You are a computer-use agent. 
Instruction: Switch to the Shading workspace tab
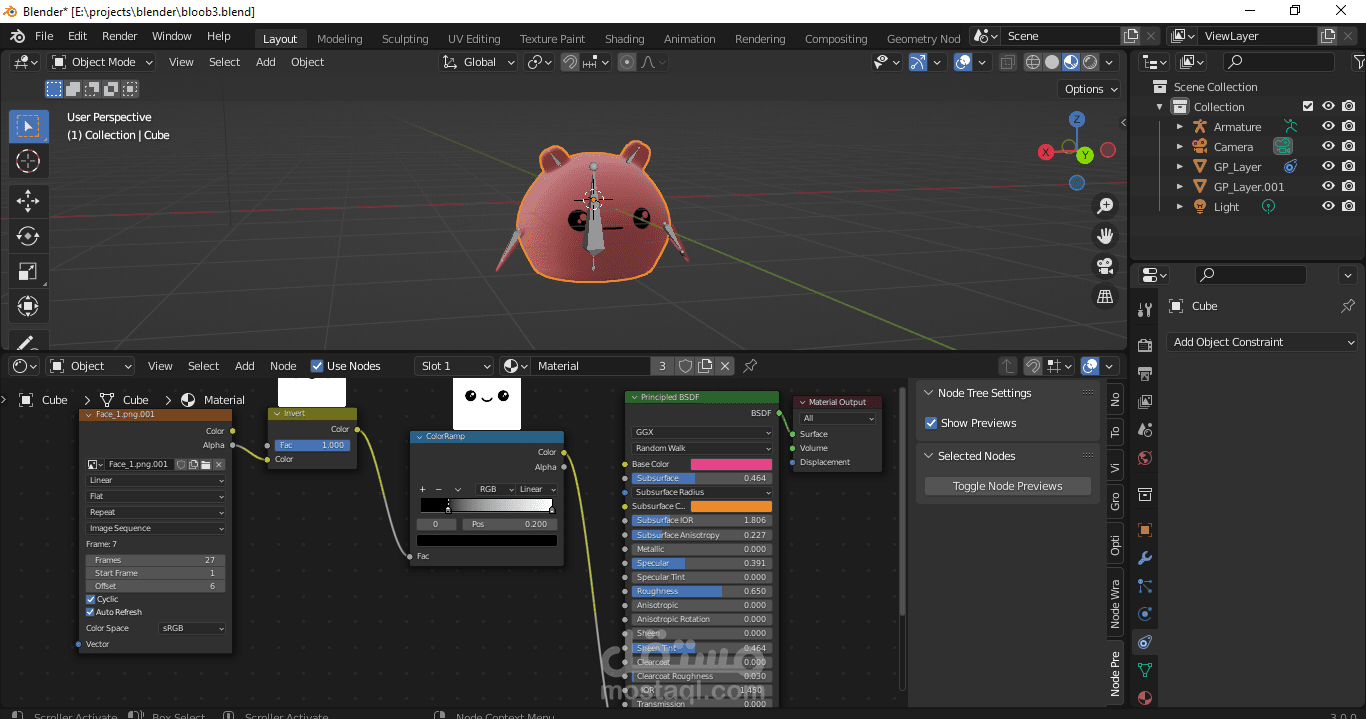pyautogui.click(x=625, y=39)
